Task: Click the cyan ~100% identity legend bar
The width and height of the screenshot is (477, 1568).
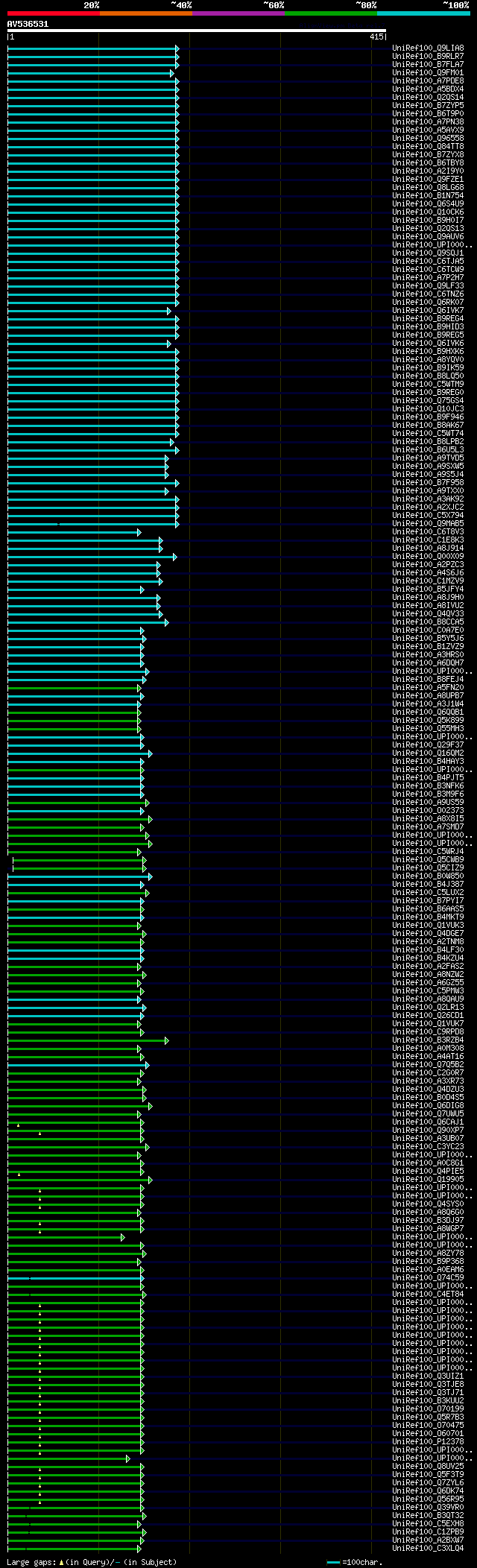Action: coord(423,13)
